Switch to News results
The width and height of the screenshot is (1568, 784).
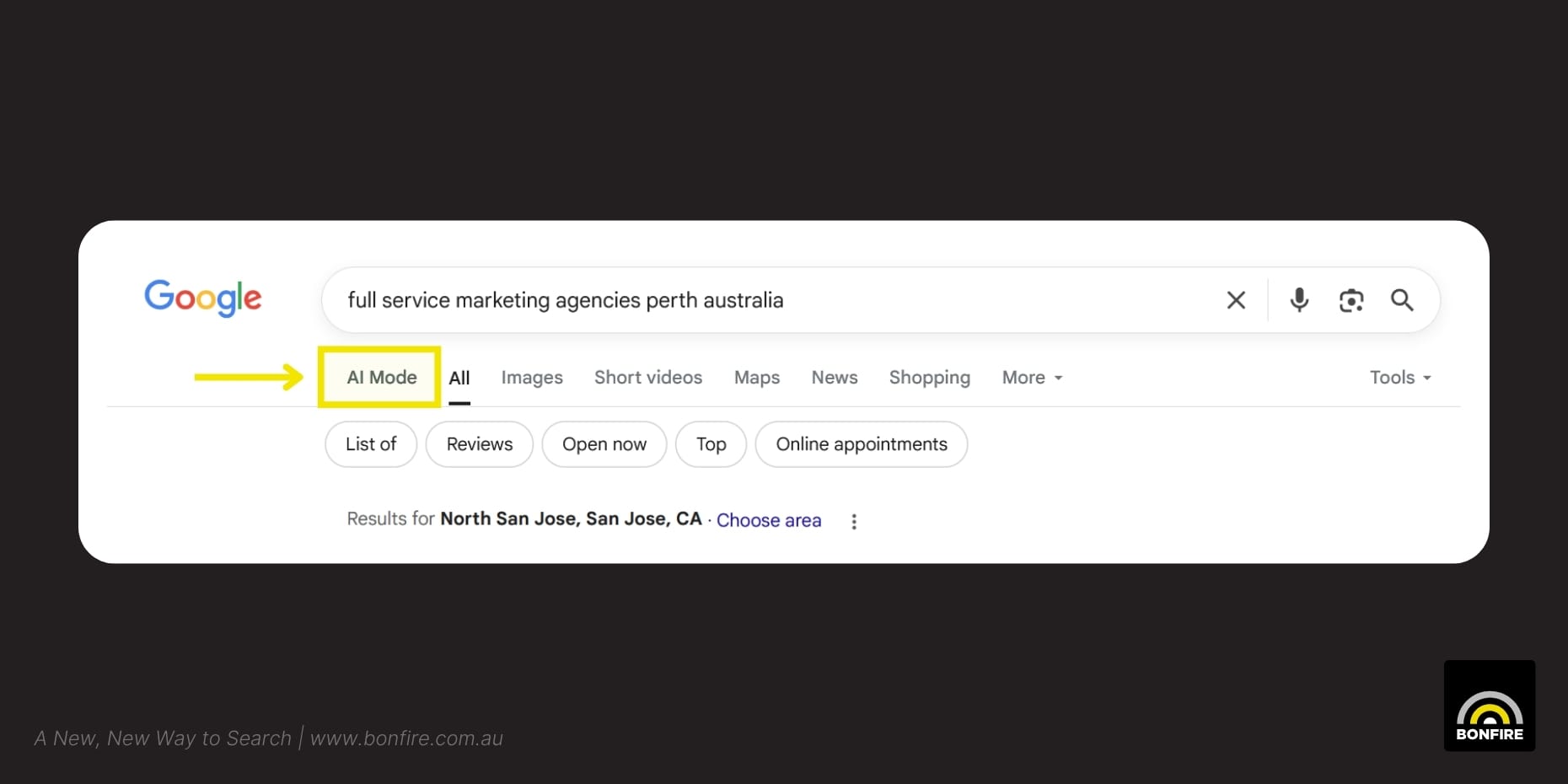(835, 378)
